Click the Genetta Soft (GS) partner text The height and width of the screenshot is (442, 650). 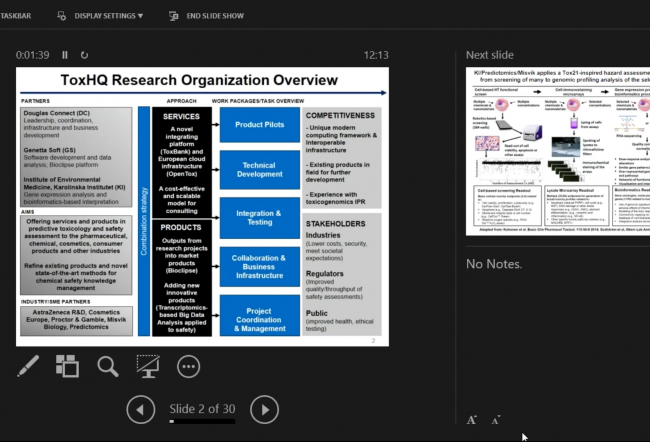(x=49, y=150)
